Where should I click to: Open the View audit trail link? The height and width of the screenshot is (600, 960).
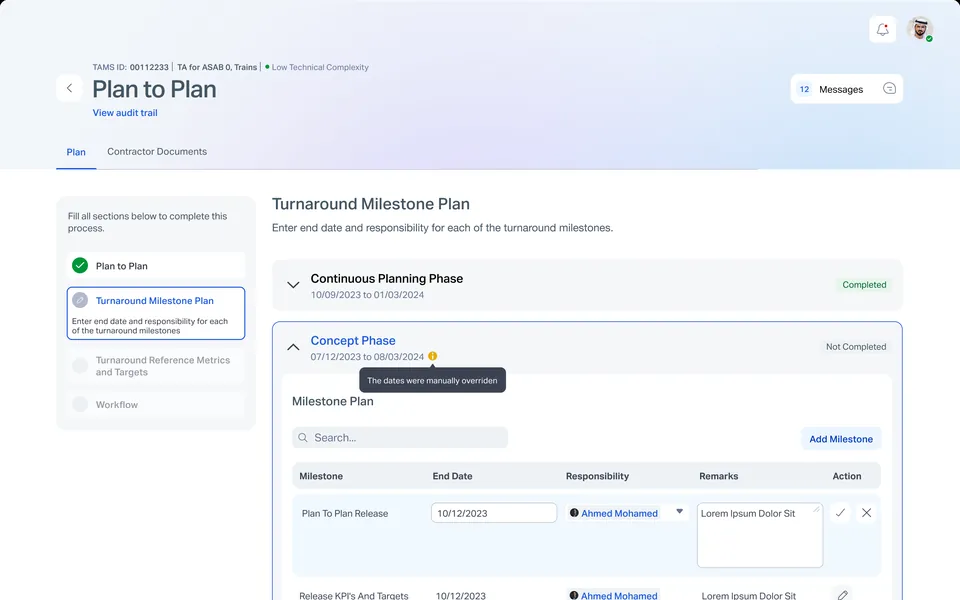pos(125,113)
